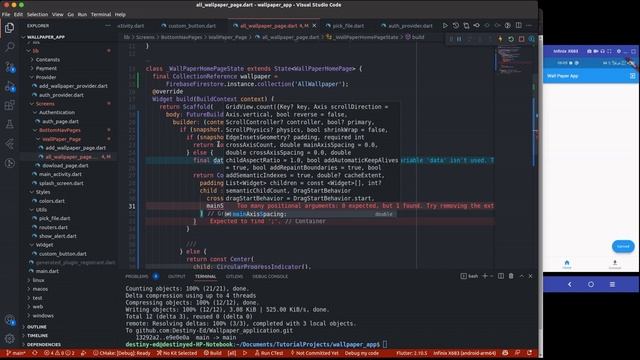Open the Search view in activity bar
The height and width of the screenshot is (360, 640).
(9, 47)
